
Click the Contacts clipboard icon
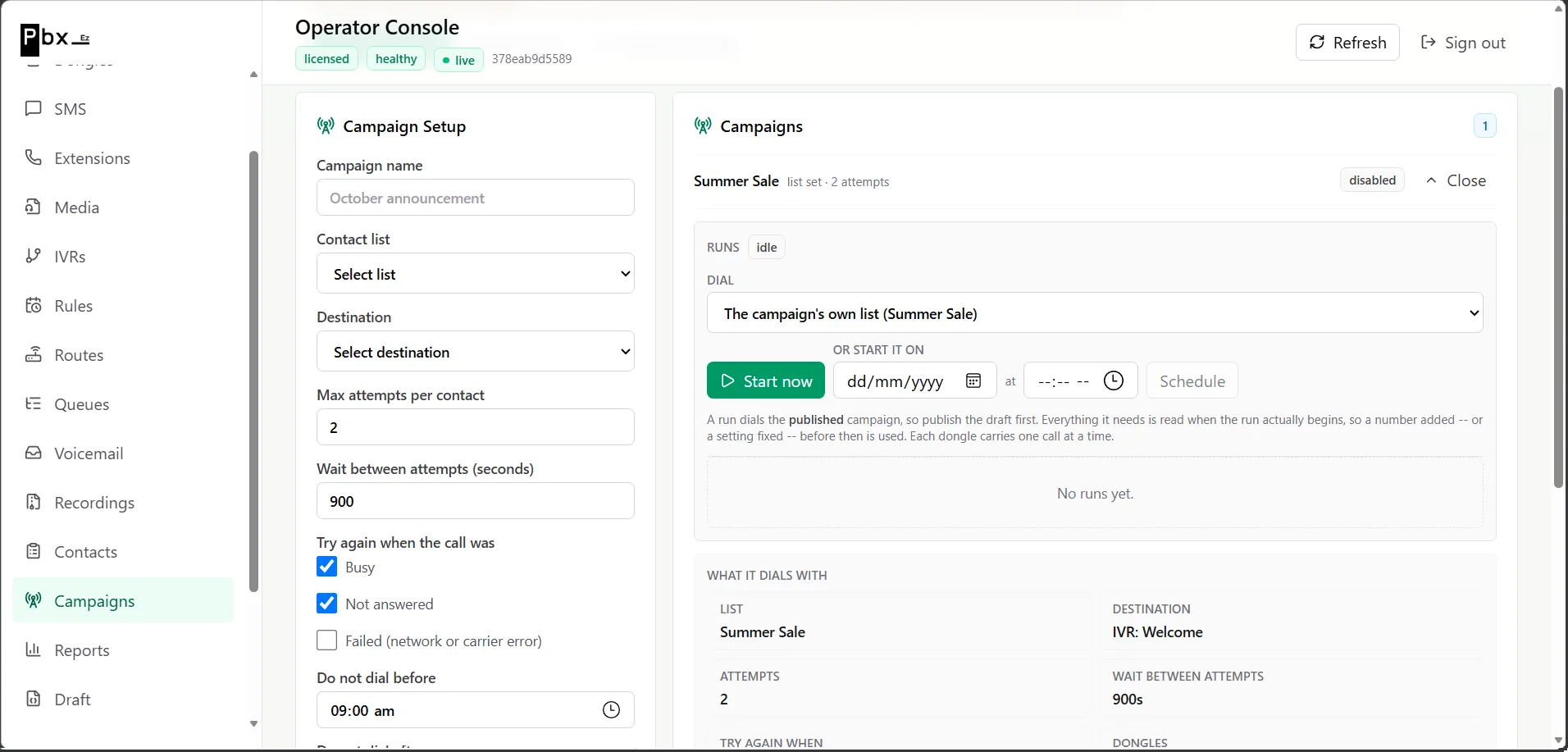tap(34, 551)
